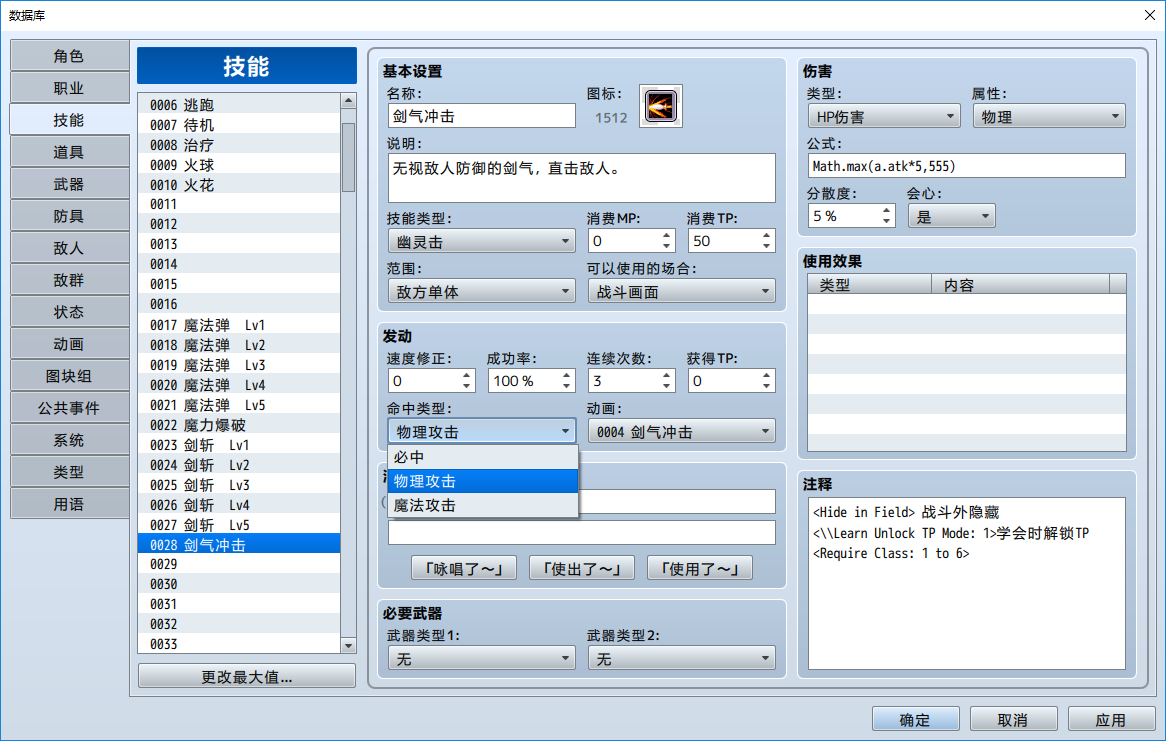
Task: Click the 名称 field containing 剑气冲击
Action: point(481,116)
